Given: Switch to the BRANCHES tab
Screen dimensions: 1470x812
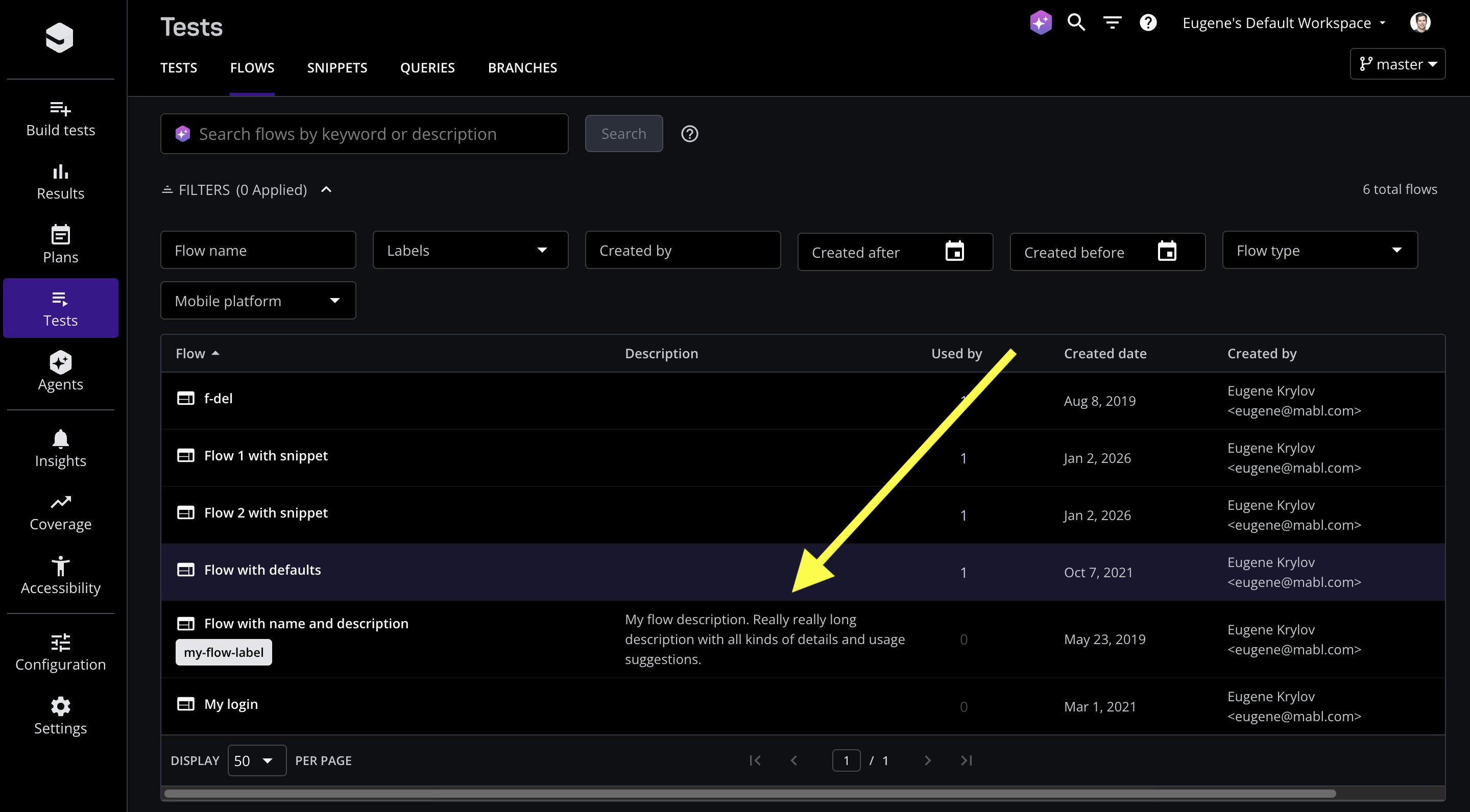Looking at the screenshot, I should pyautogui.click(x=522, y=68).
